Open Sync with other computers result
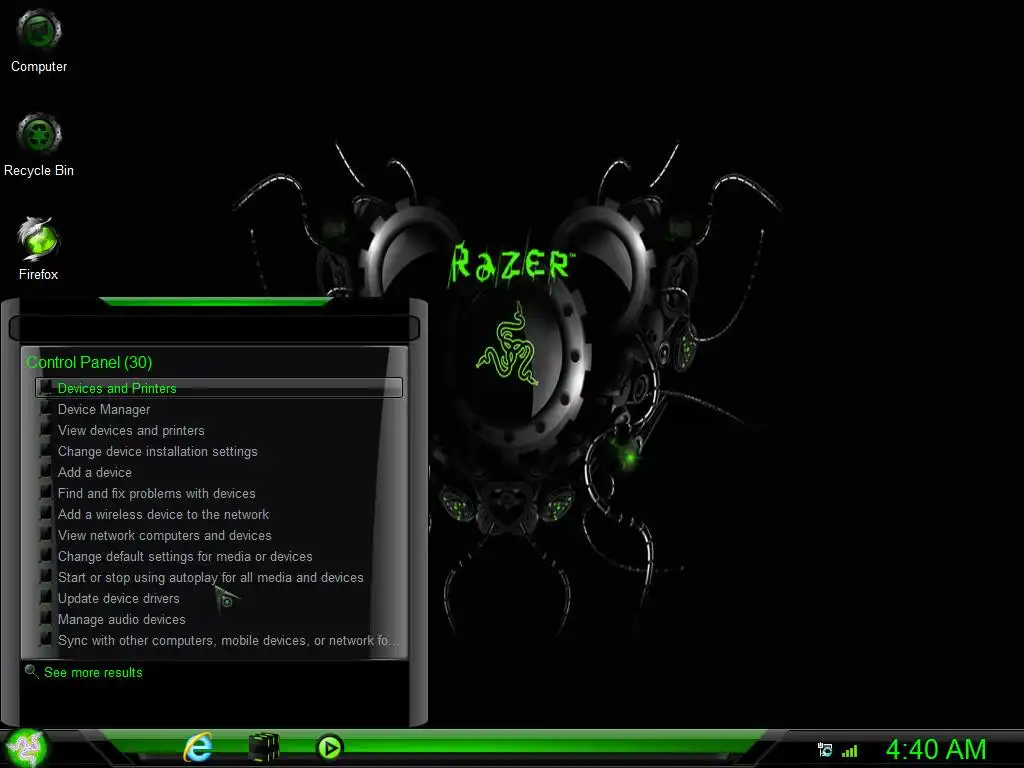The height and width of the screenshot is (768, 1024). [x=219, y=640]
